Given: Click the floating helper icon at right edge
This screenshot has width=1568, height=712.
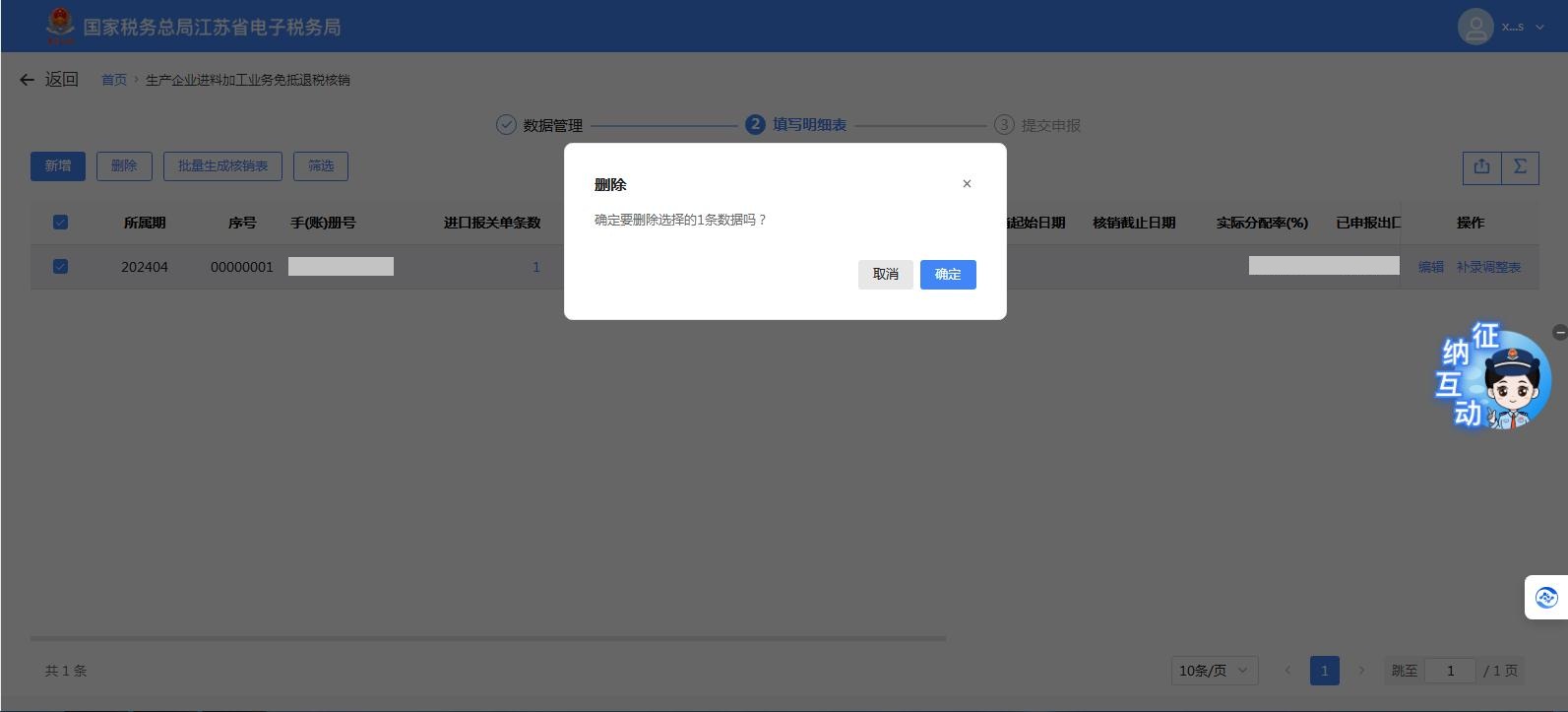Looking at the screenshot, I should click(x=1545, y=597).
